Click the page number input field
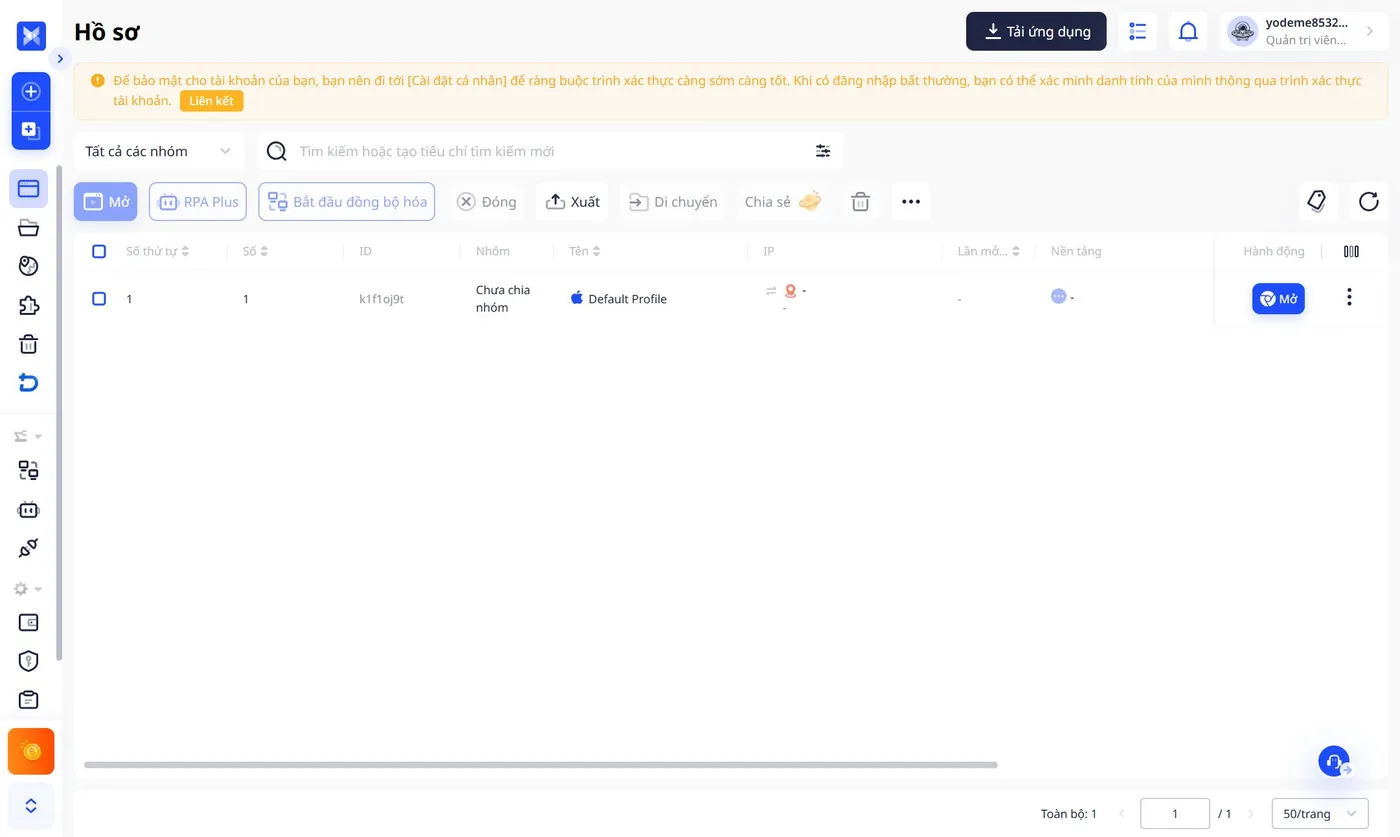 click(1175, 814)
